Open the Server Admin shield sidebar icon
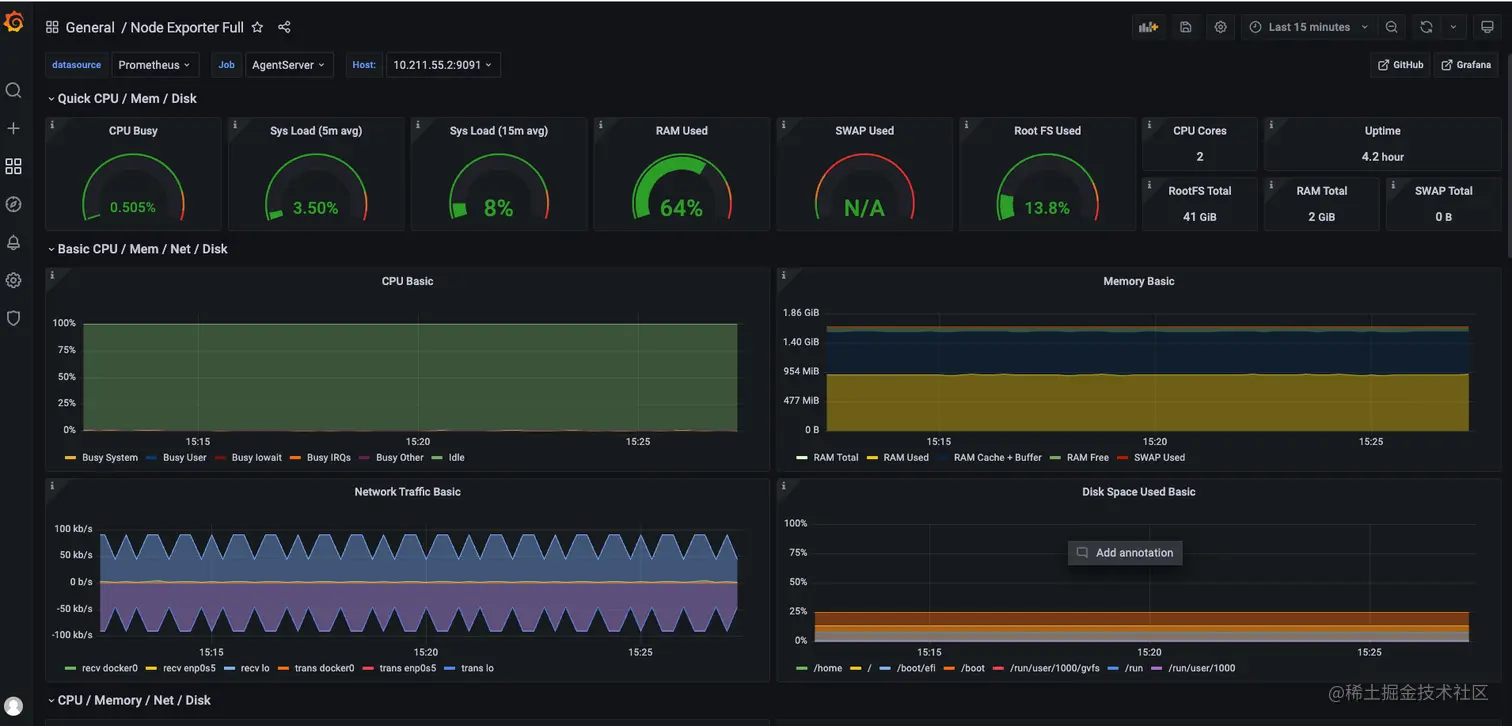The image size is (1512, 726). click(13, 318)
